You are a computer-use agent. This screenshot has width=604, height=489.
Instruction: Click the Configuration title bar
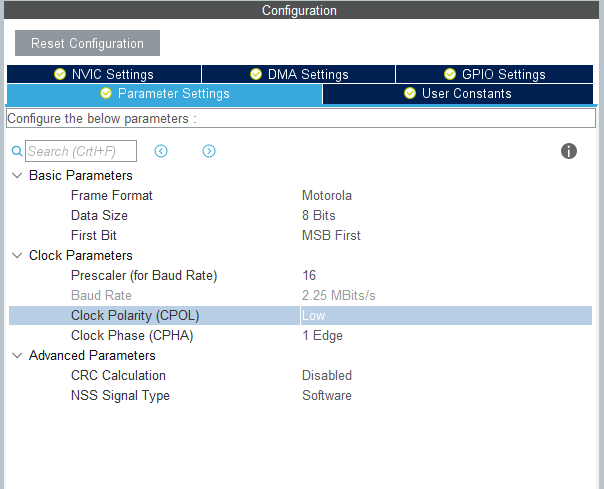click(x=302, y=10)
